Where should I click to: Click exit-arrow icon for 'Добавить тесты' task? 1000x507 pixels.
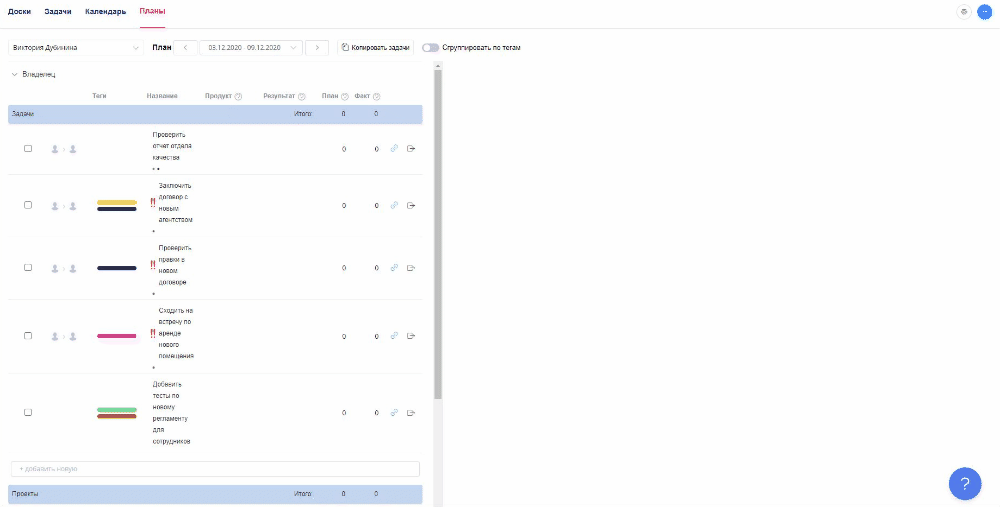click(411, 412)
